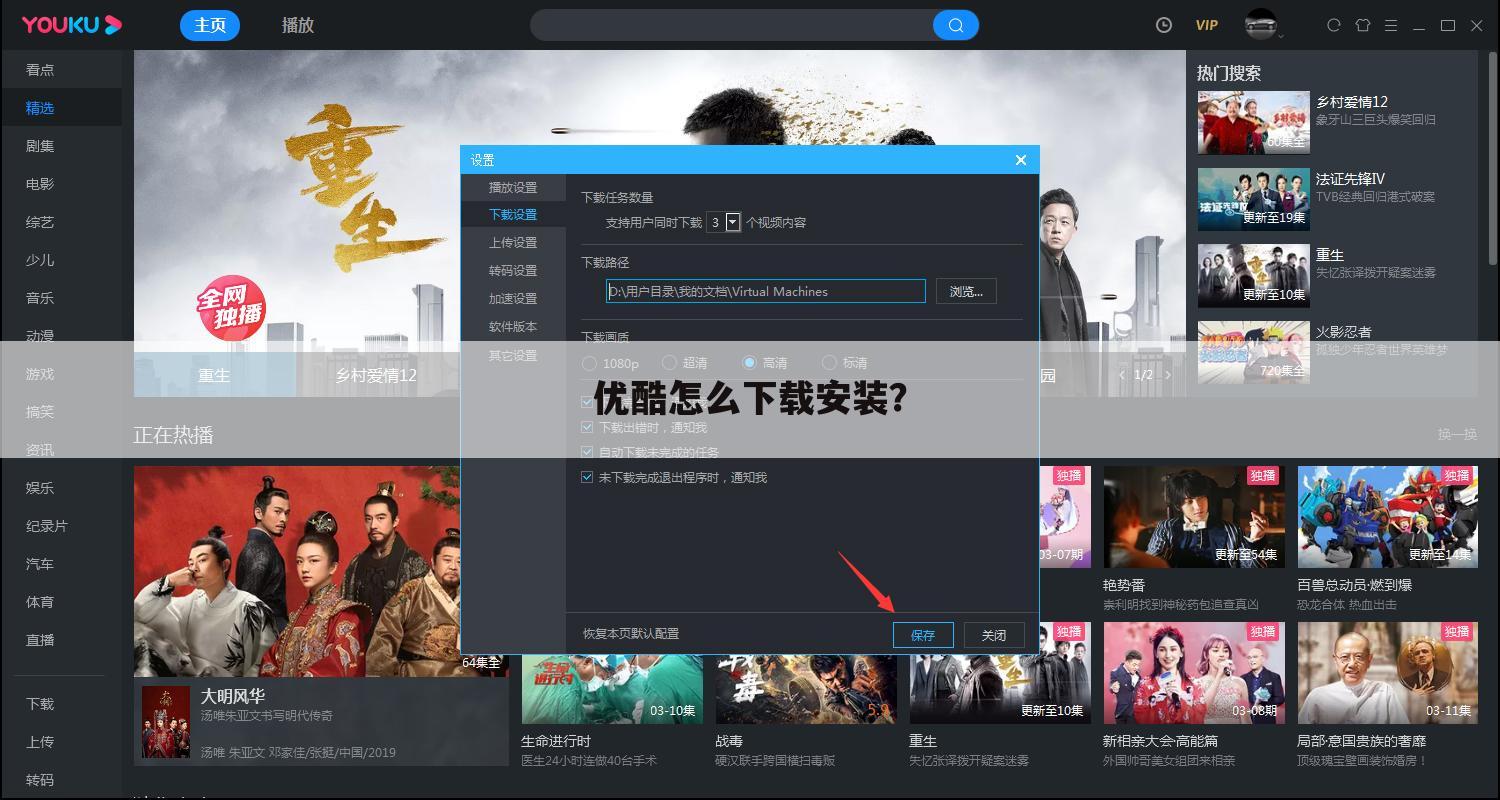Open 法证先锋IV thumbnail in 热门搜索

pos(1253,199)
